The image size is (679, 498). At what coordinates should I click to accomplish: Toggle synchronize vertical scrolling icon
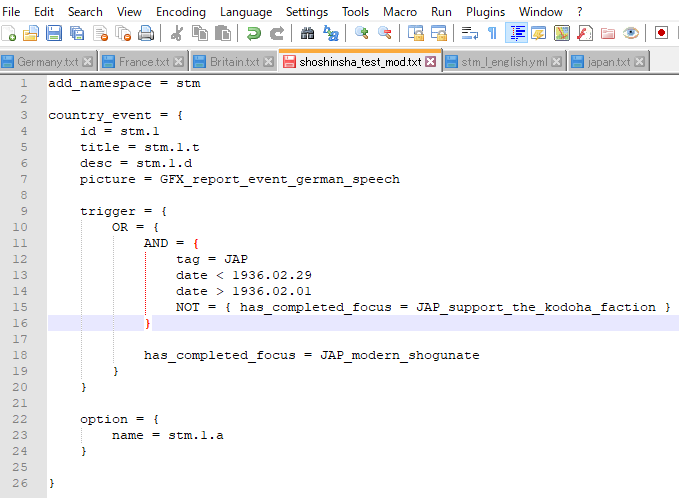point(416,33)
